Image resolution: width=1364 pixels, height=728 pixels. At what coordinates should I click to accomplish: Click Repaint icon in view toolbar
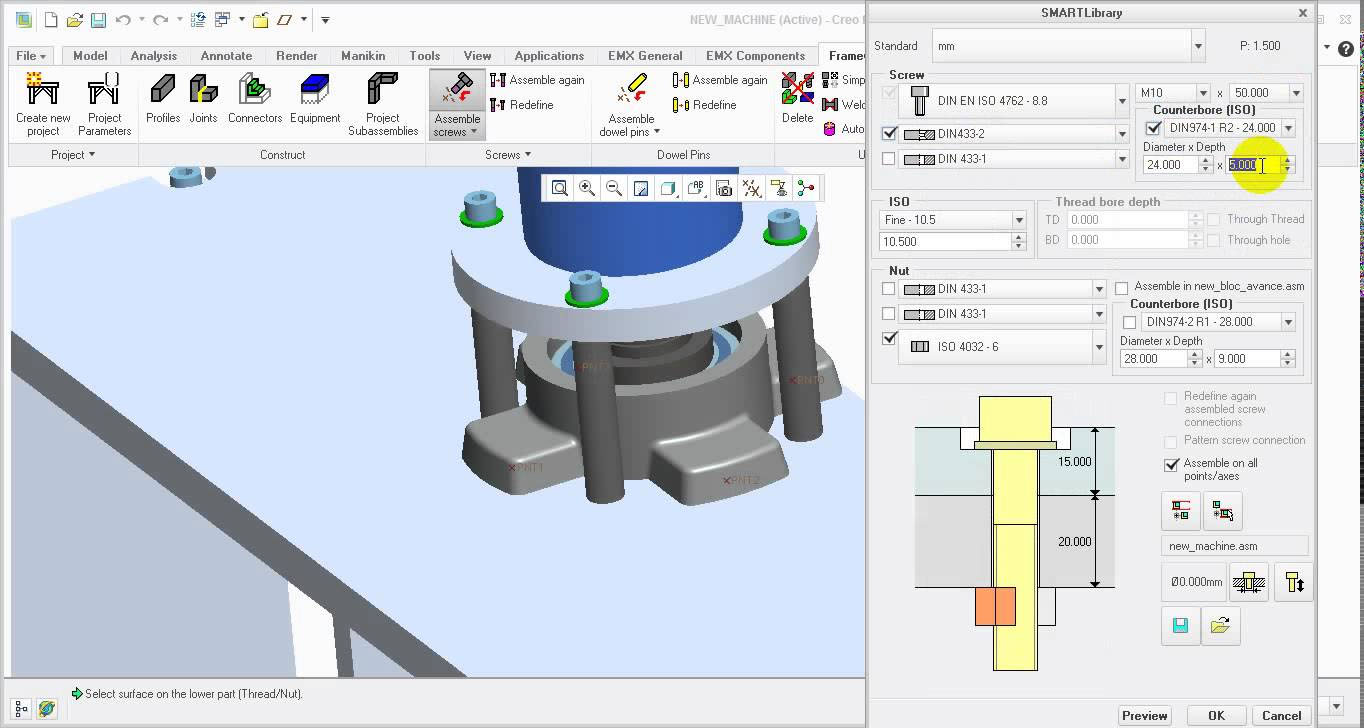[x=641, y=188]
